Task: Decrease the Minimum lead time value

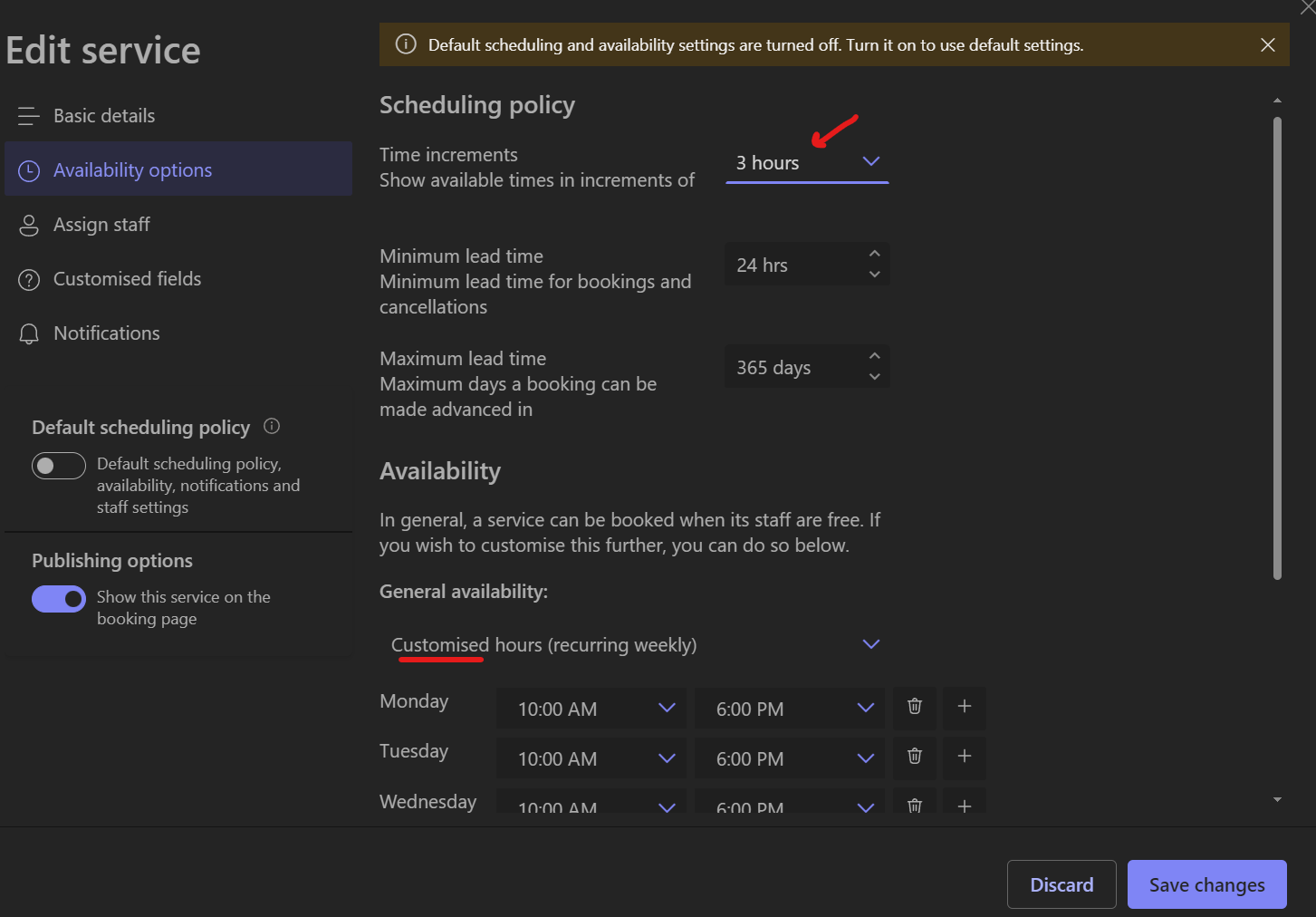Action: [x=874, y=274]
